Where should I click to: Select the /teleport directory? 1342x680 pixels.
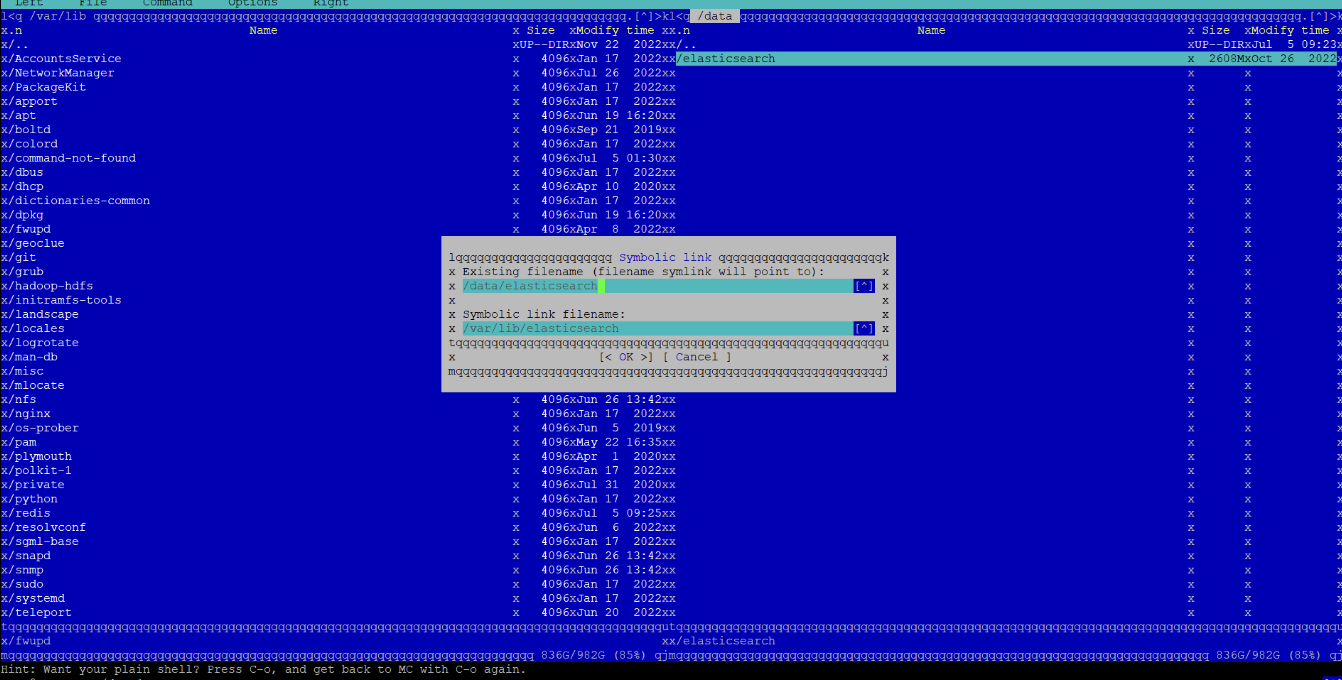[334, 612]
